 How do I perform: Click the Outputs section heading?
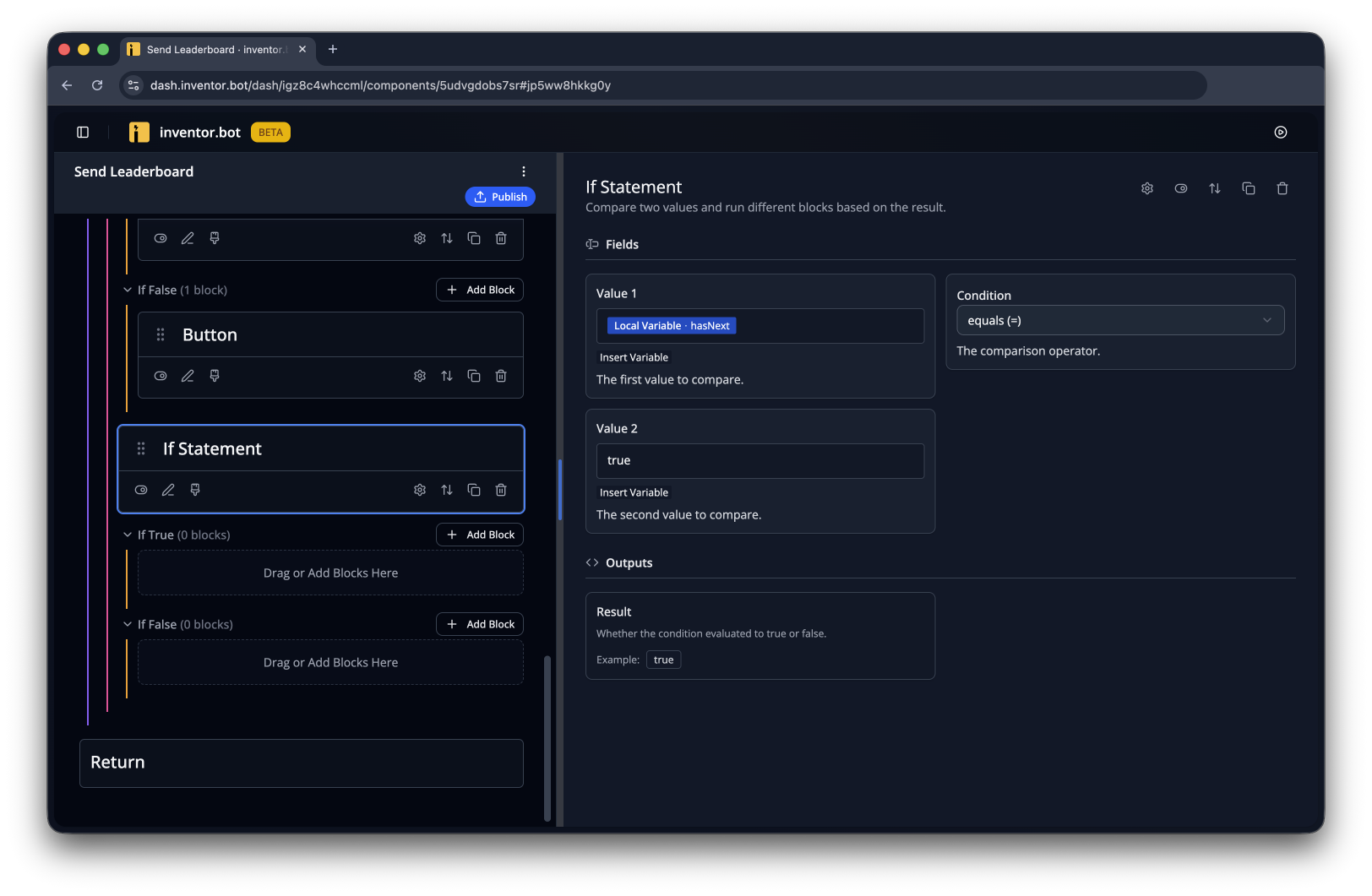point(629,562)
